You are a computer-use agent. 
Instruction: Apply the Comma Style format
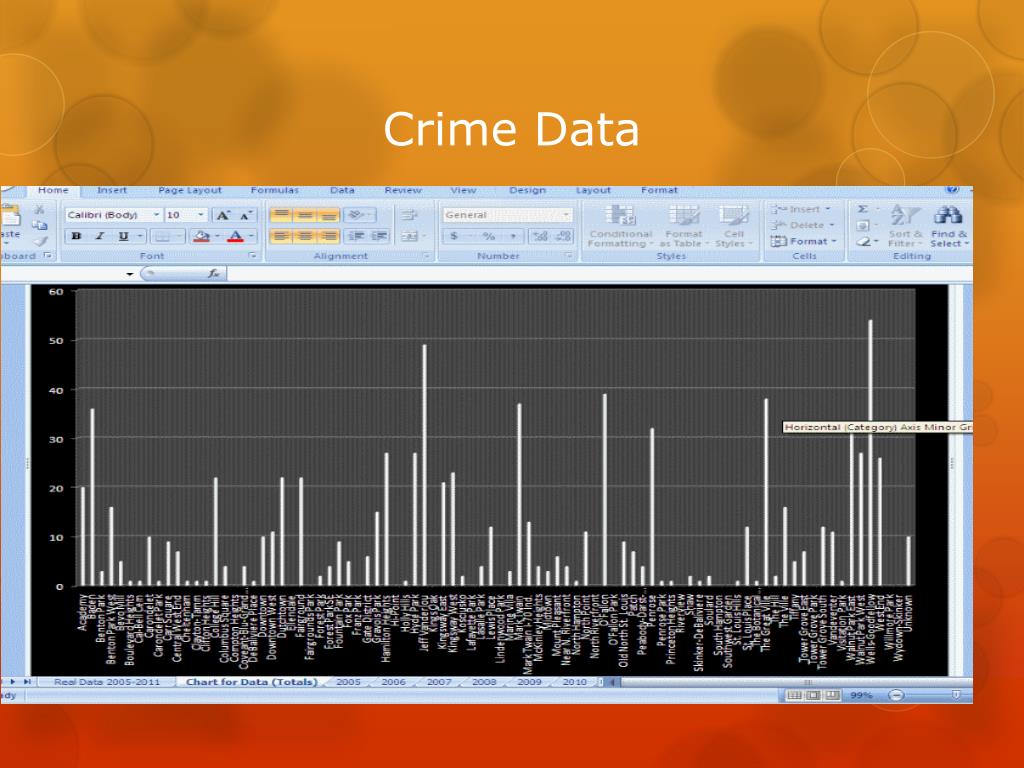pyautogui.click(x=513, y=236)
